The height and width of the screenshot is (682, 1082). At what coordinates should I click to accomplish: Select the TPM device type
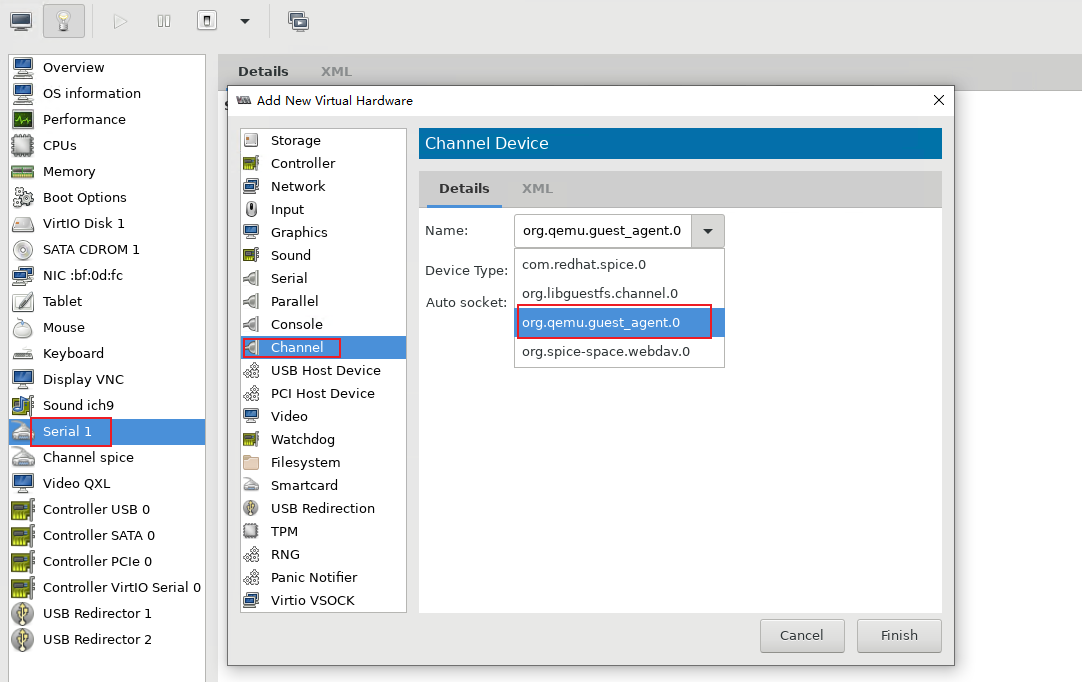point(283,531)
